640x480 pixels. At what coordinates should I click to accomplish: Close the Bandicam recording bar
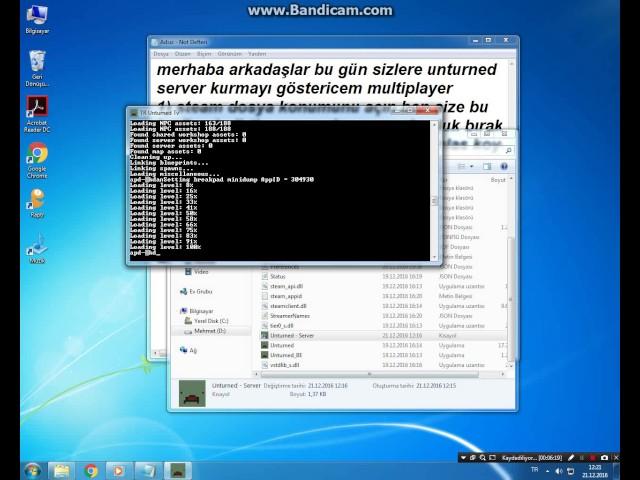(x=616, y=458)
